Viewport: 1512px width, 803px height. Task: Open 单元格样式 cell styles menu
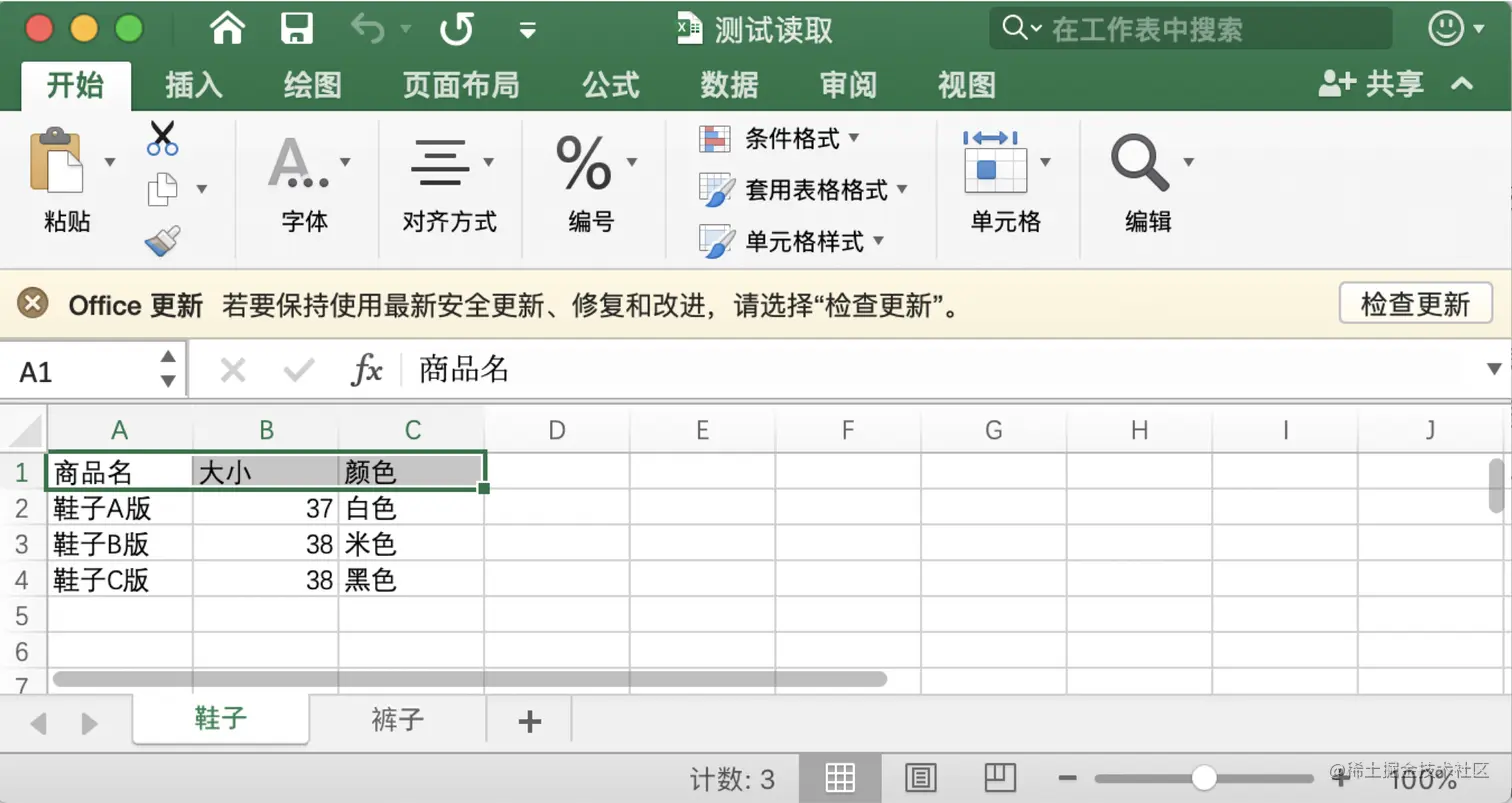791,241
